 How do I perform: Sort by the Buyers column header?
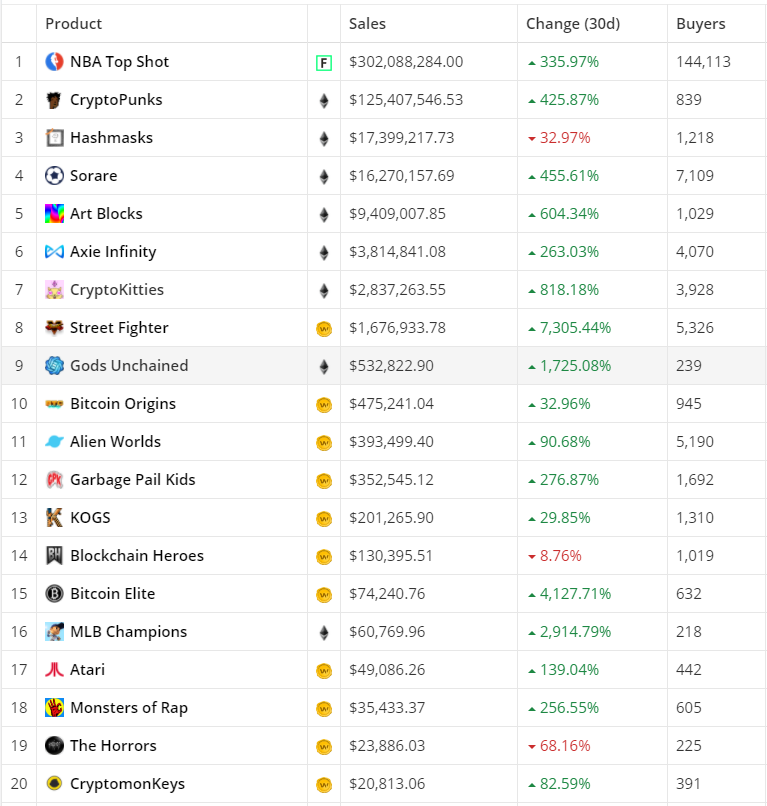(701, 24)
